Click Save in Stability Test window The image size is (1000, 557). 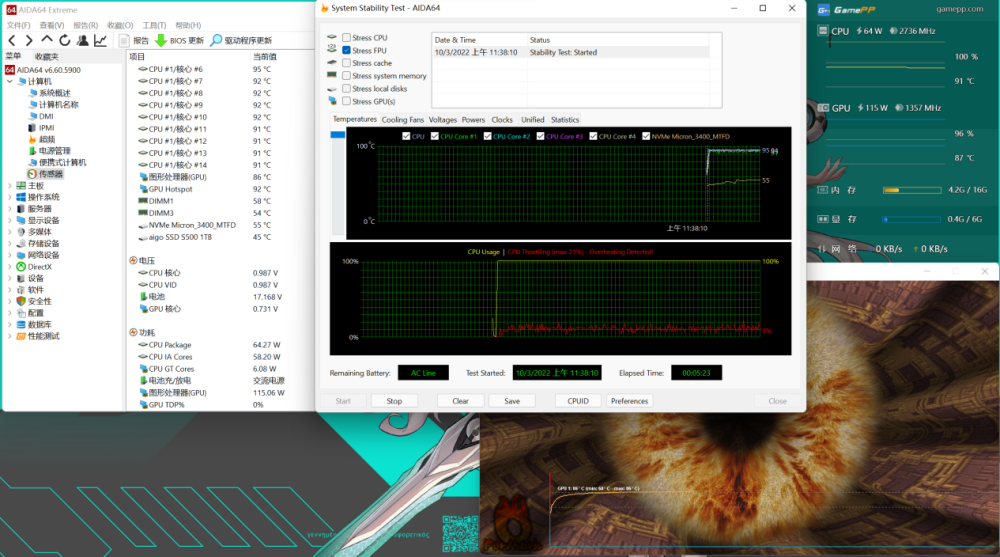[512, 401]
